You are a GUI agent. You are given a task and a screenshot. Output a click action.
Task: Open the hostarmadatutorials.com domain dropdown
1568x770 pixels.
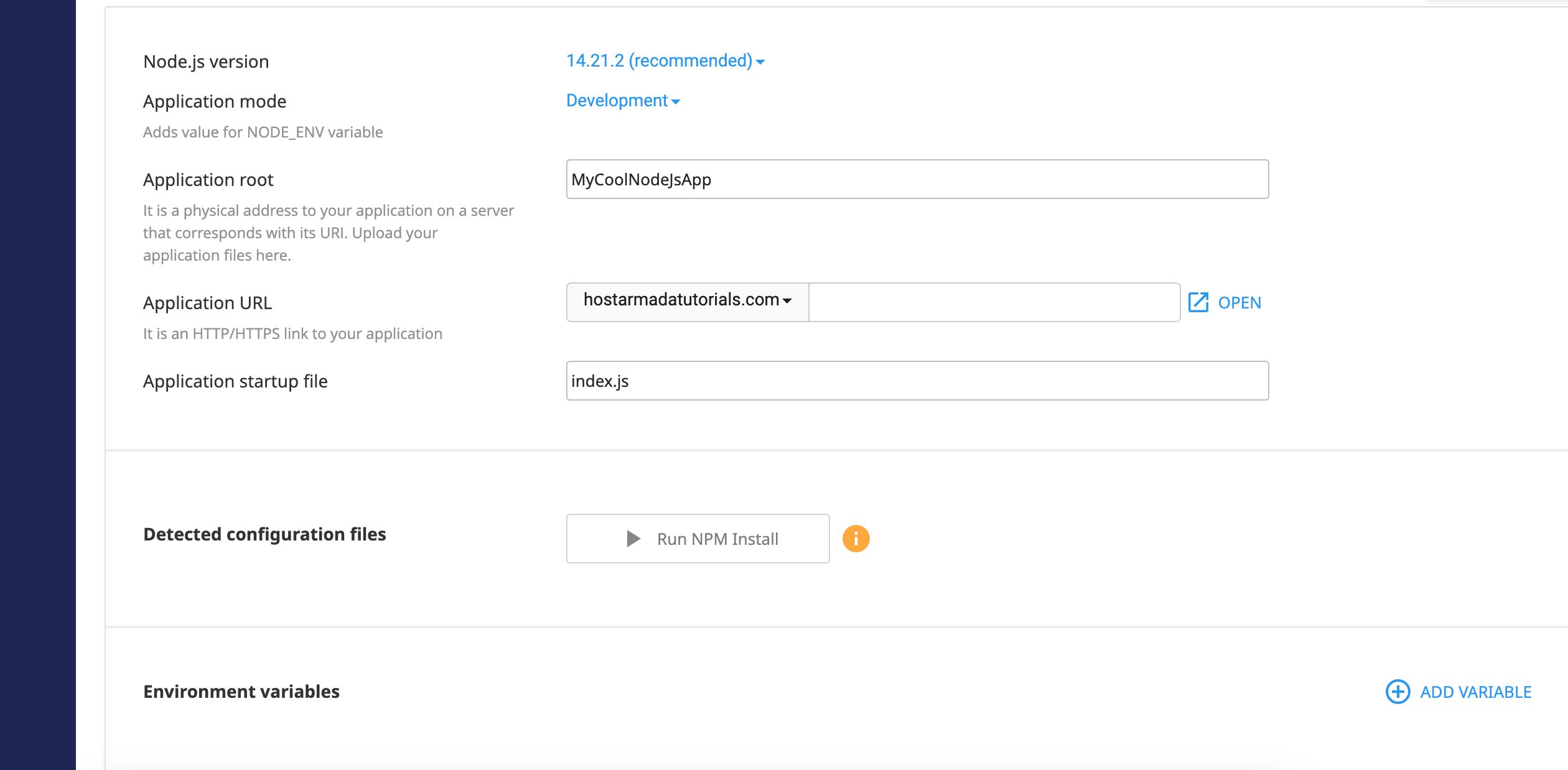[x=688, y=302]
